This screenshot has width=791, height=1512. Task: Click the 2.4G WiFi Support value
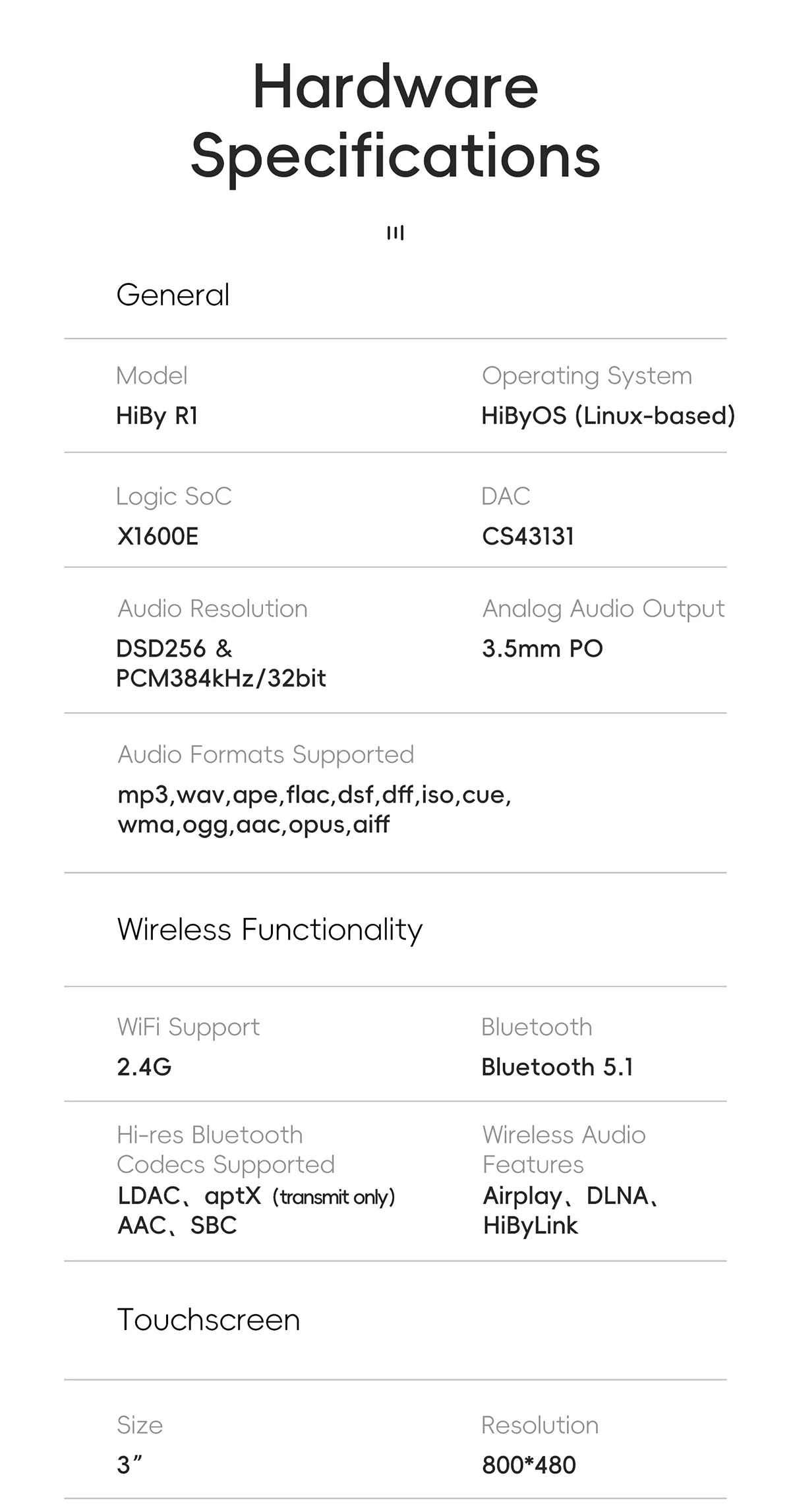[x=144, y=1067]
